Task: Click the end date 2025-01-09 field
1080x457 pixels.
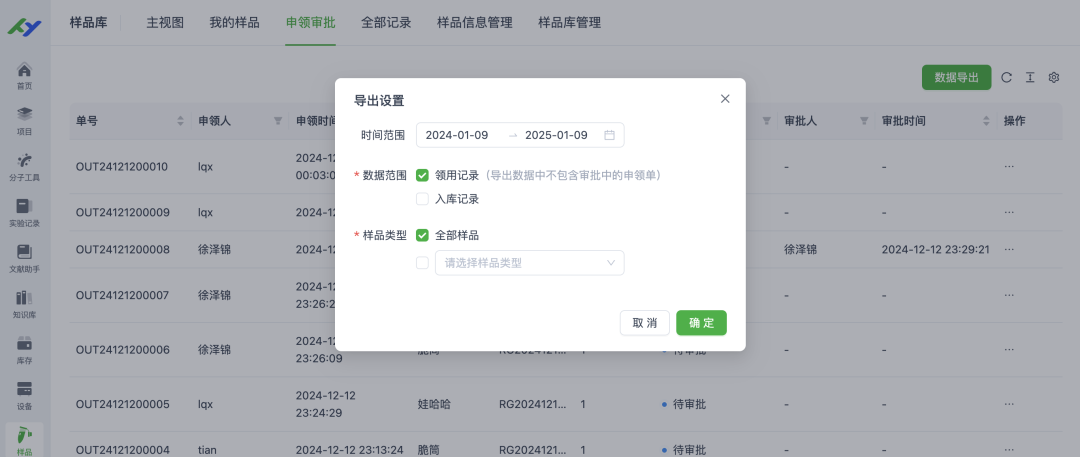Action: click(x=557, y=135)
